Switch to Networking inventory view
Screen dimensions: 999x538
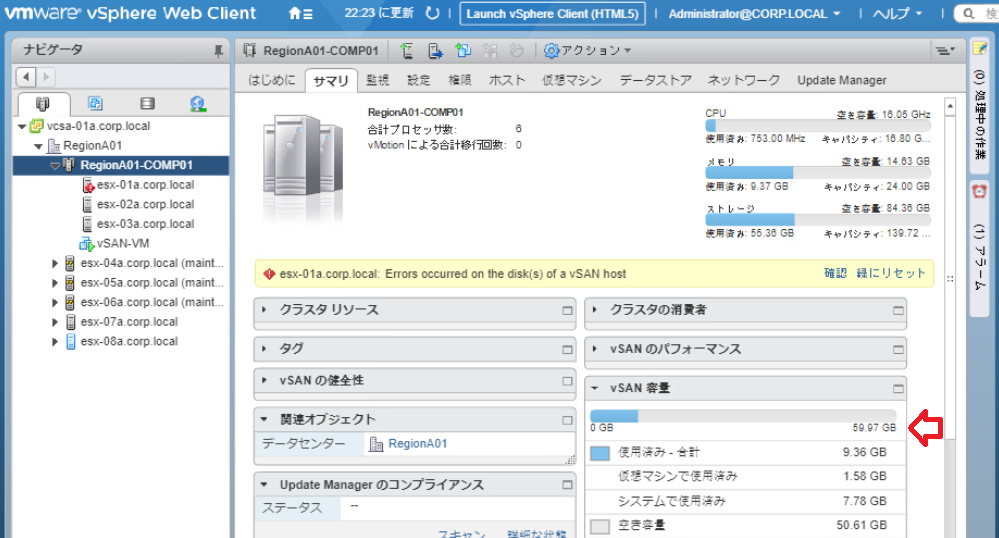198,103
